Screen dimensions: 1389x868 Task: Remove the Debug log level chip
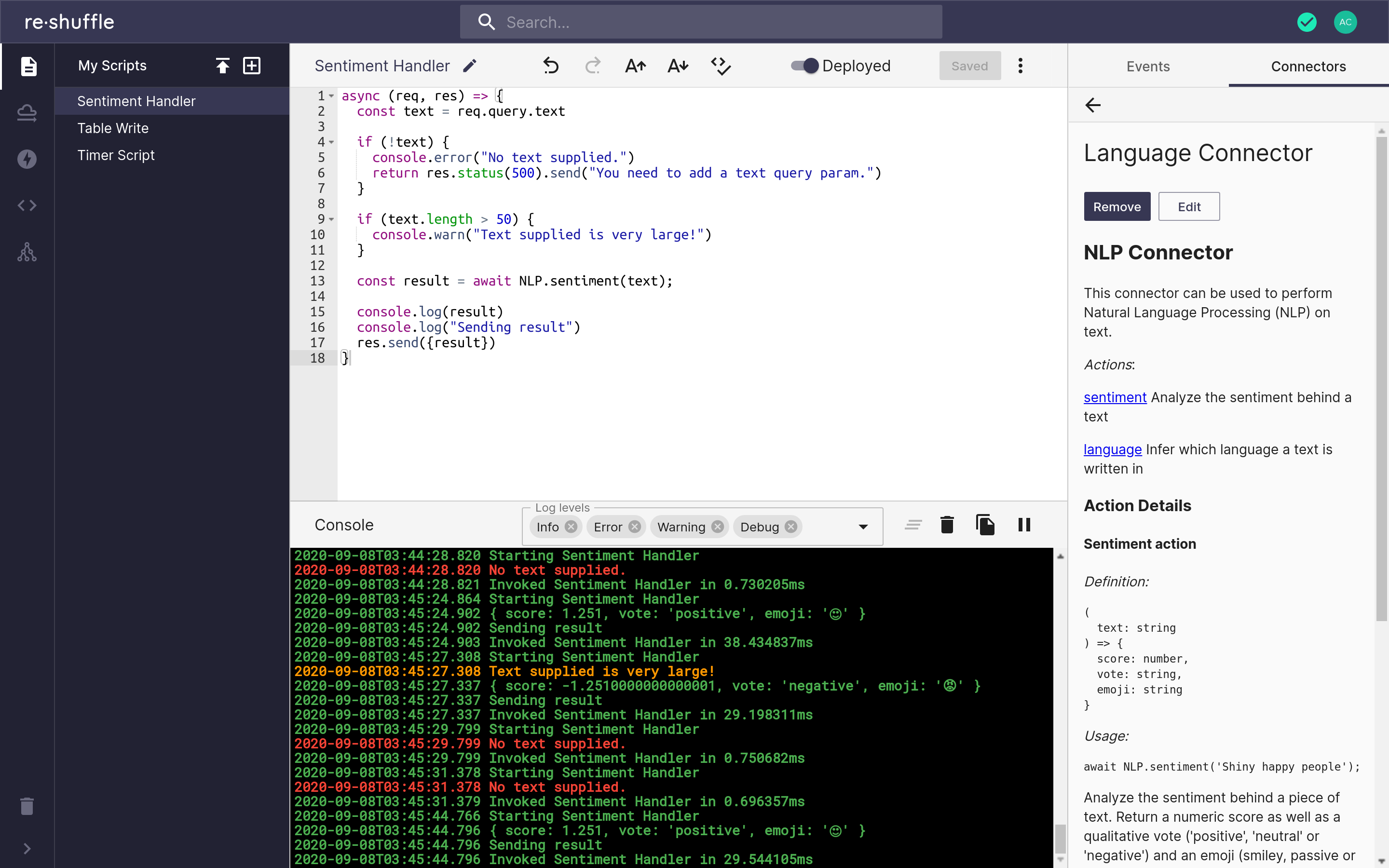tap(791, 527)
